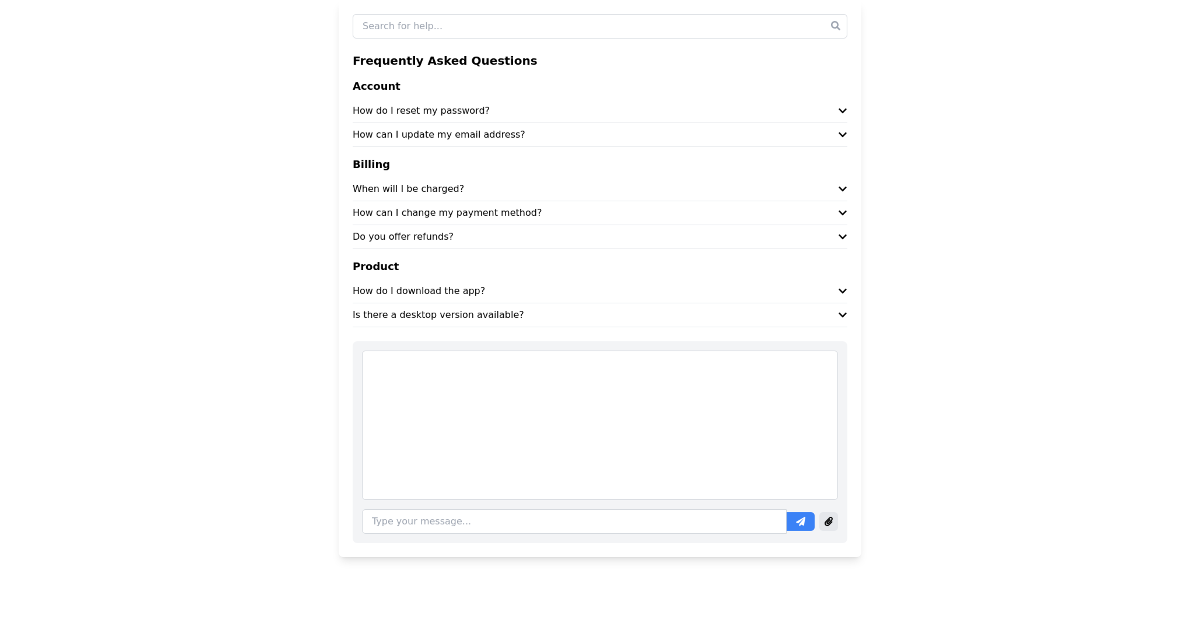1200x630 pixels.
Task: Click the paperclip attachment icon
Action: (828, 521)
